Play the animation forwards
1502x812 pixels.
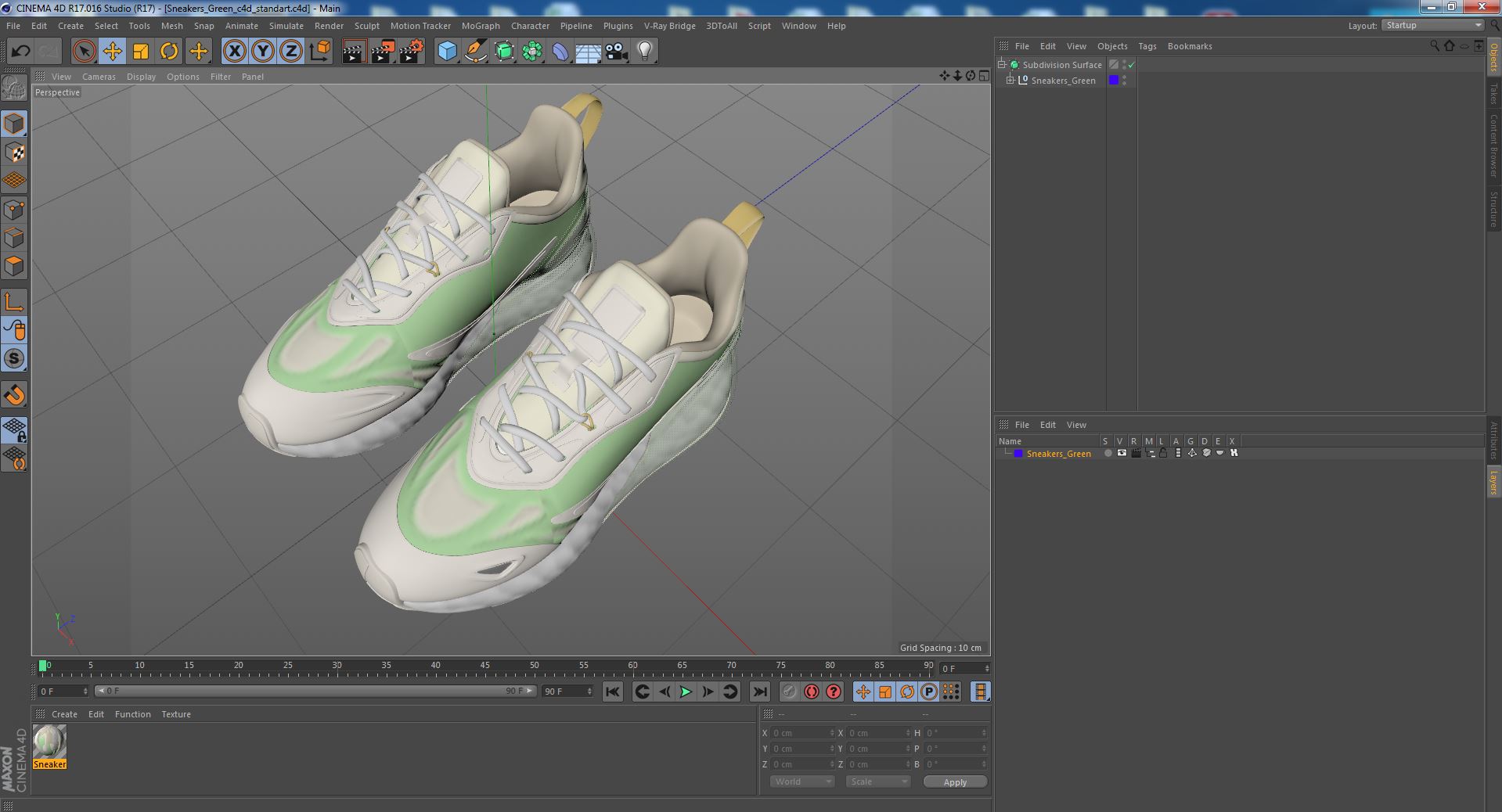[x=686, y=692]
